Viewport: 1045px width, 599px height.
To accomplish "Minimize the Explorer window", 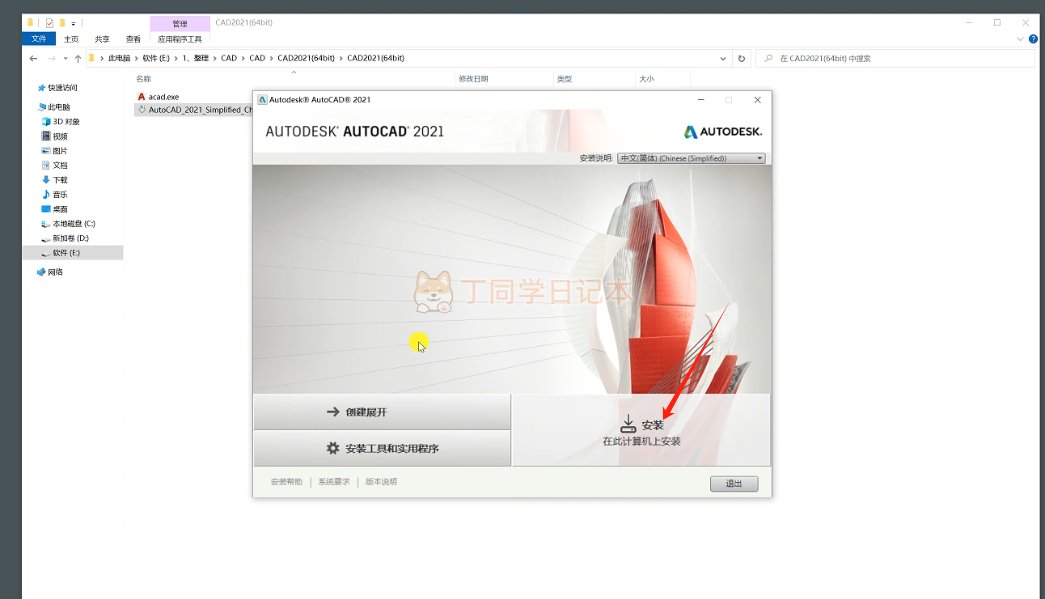I will pos(970,23).
